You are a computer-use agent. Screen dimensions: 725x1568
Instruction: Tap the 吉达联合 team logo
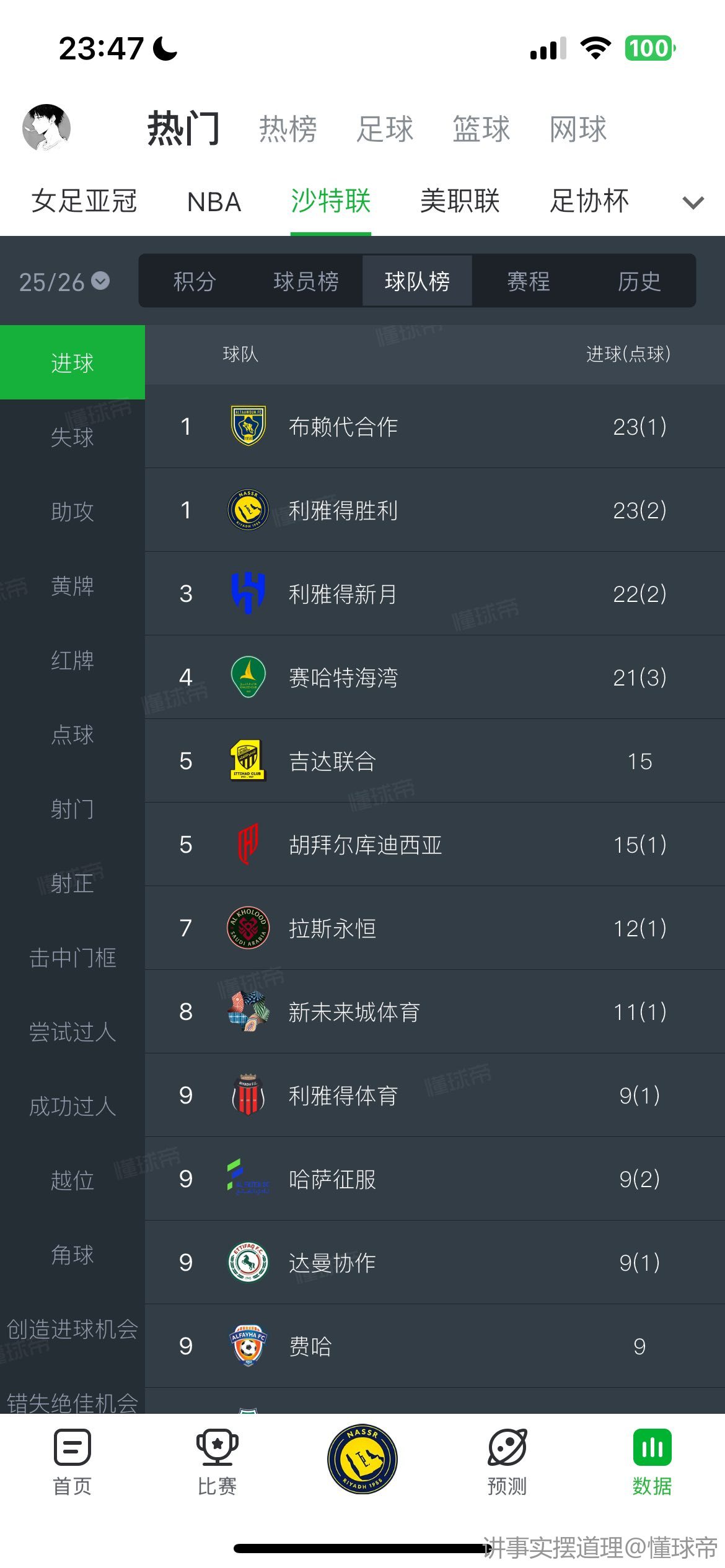(248, 760)
